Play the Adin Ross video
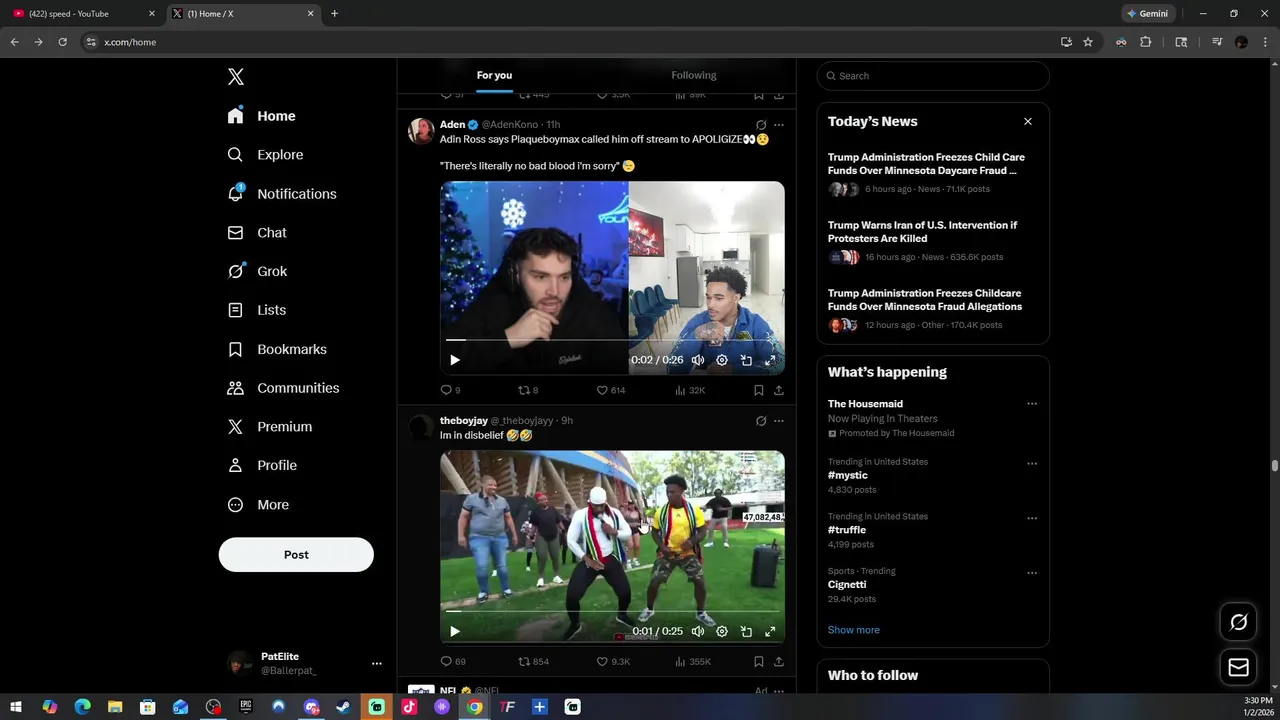The height and width of the screenshot is (720, 1280). pyautogui.click(x=455, y=360)
